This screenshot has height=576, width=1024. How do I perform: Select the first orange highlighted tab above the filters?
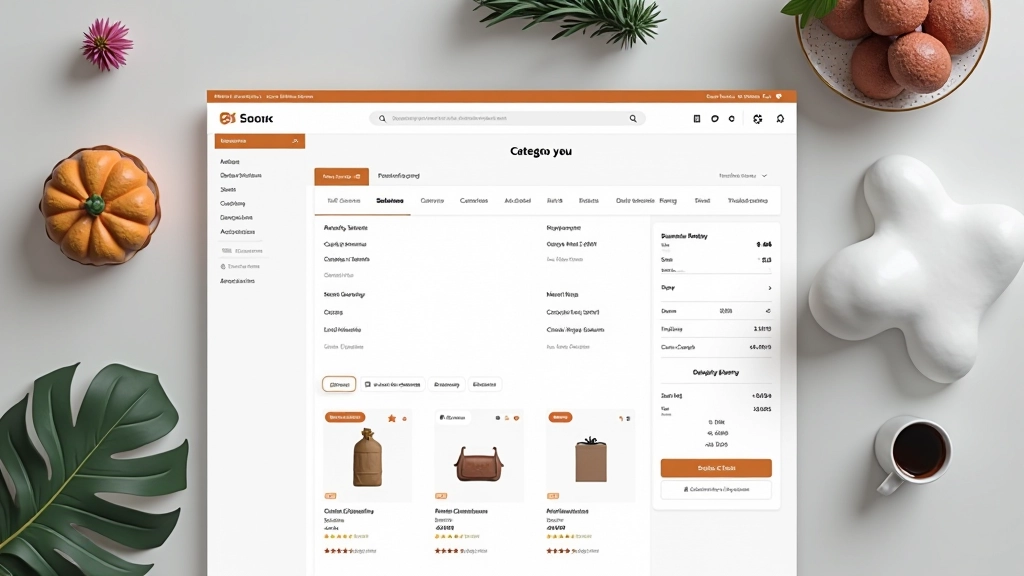click(340, 176)
